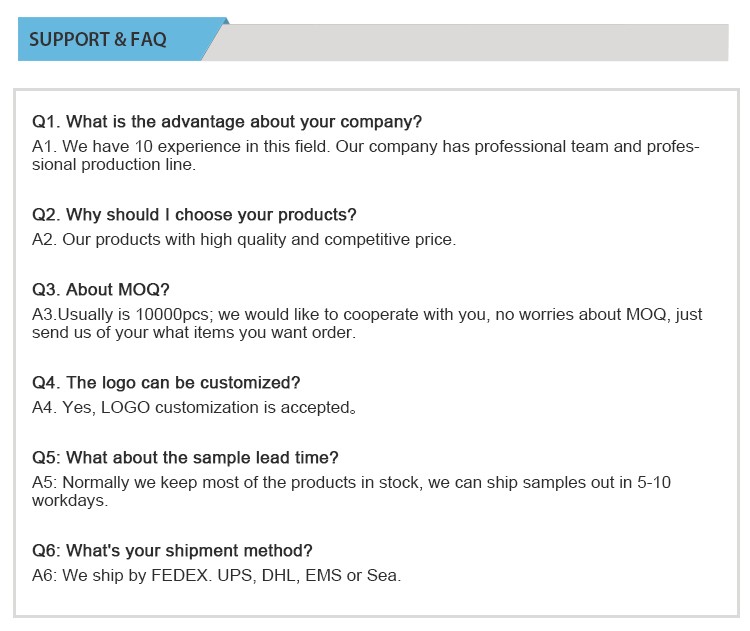750x631 pixels.
Task: Click the word 'MOQ' in Q3
Action: coord(149,290)
